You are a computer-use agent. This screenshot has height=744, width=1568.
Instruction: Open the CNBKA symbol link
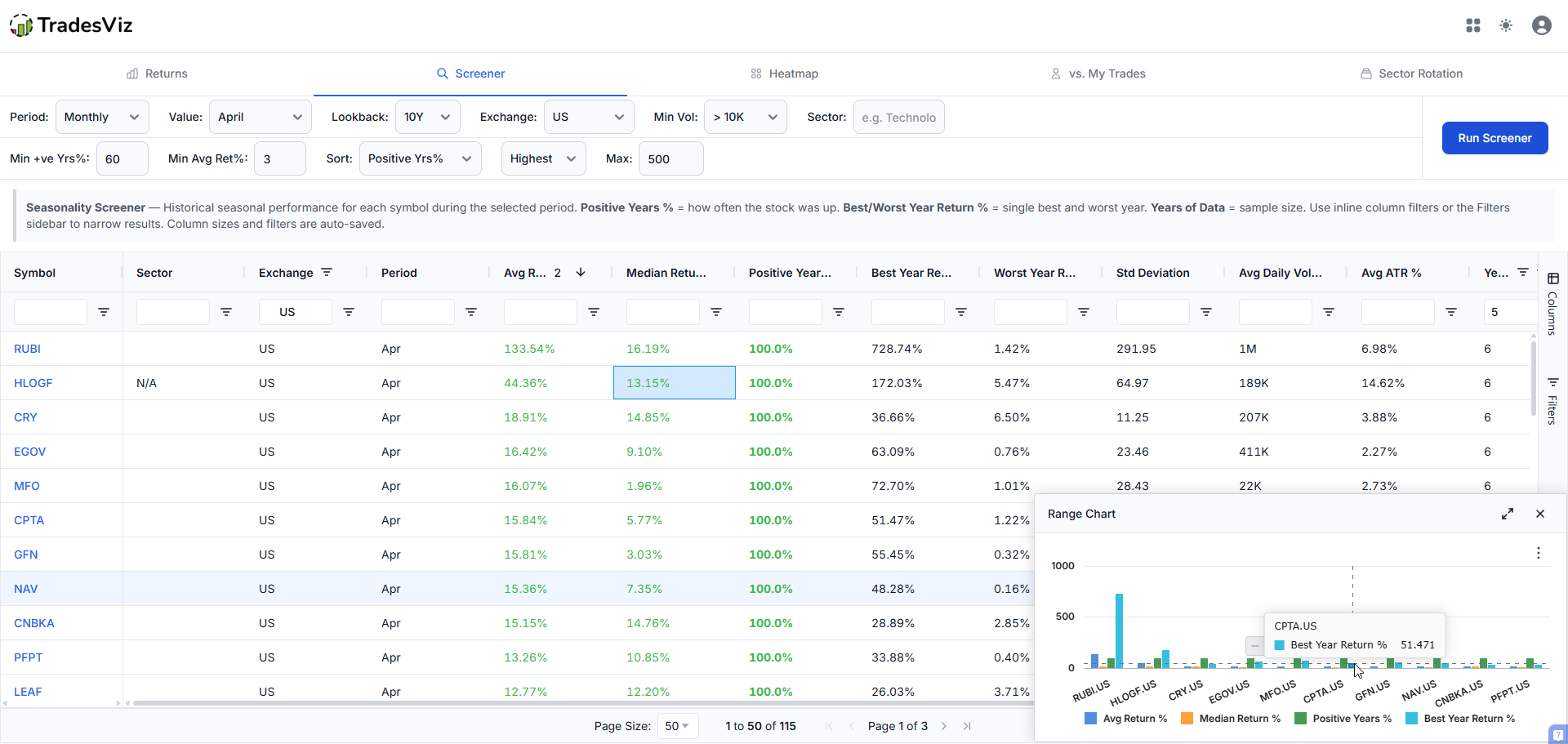tap(33, 623)
